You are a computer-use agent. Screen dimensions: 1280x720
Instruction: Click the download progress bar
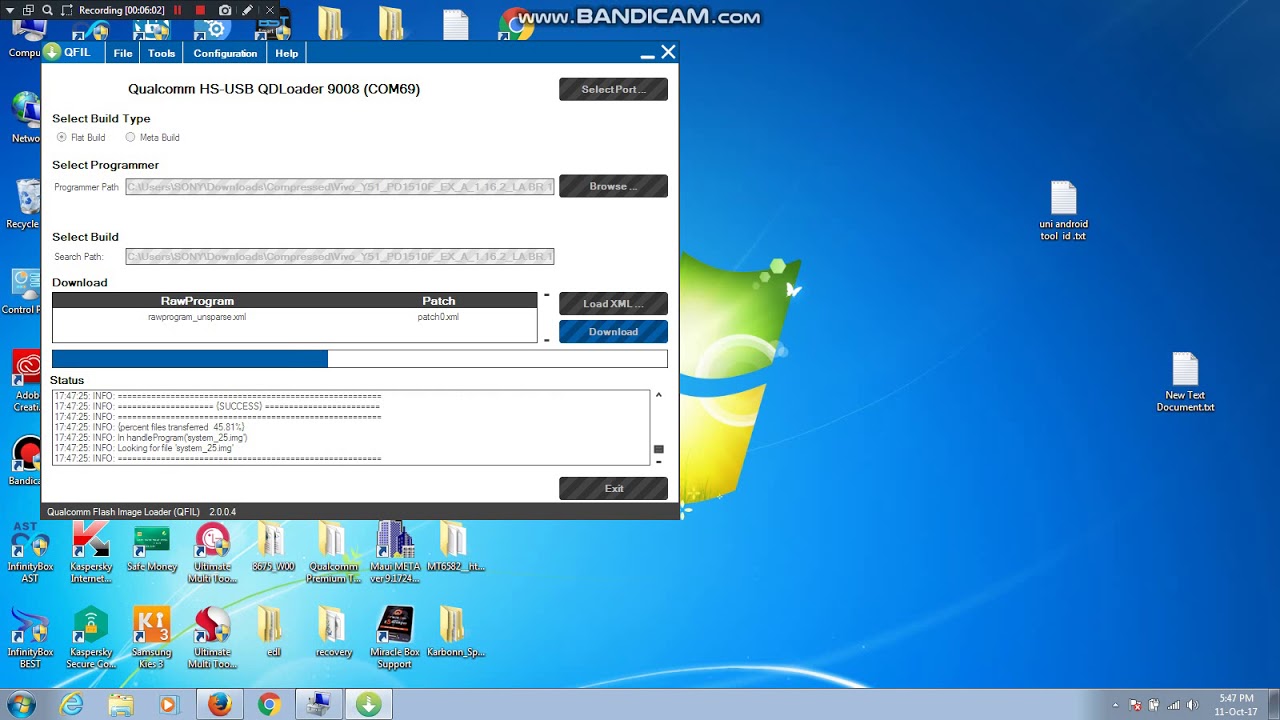click(x=359, y=359)
